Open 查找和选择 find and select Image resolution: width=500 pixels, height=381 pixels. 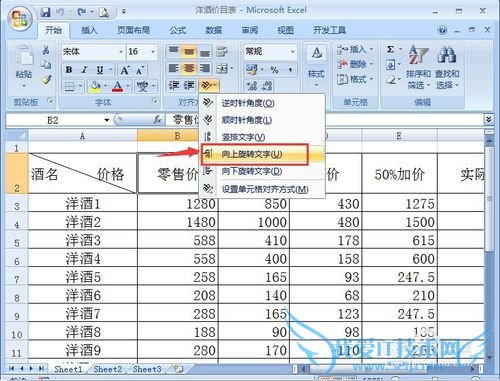pos(447,68)
